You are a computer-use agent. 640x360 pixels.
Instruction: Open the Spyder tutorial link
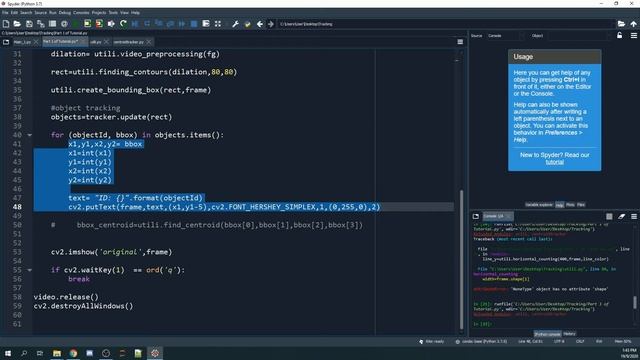tap(554, 162)
